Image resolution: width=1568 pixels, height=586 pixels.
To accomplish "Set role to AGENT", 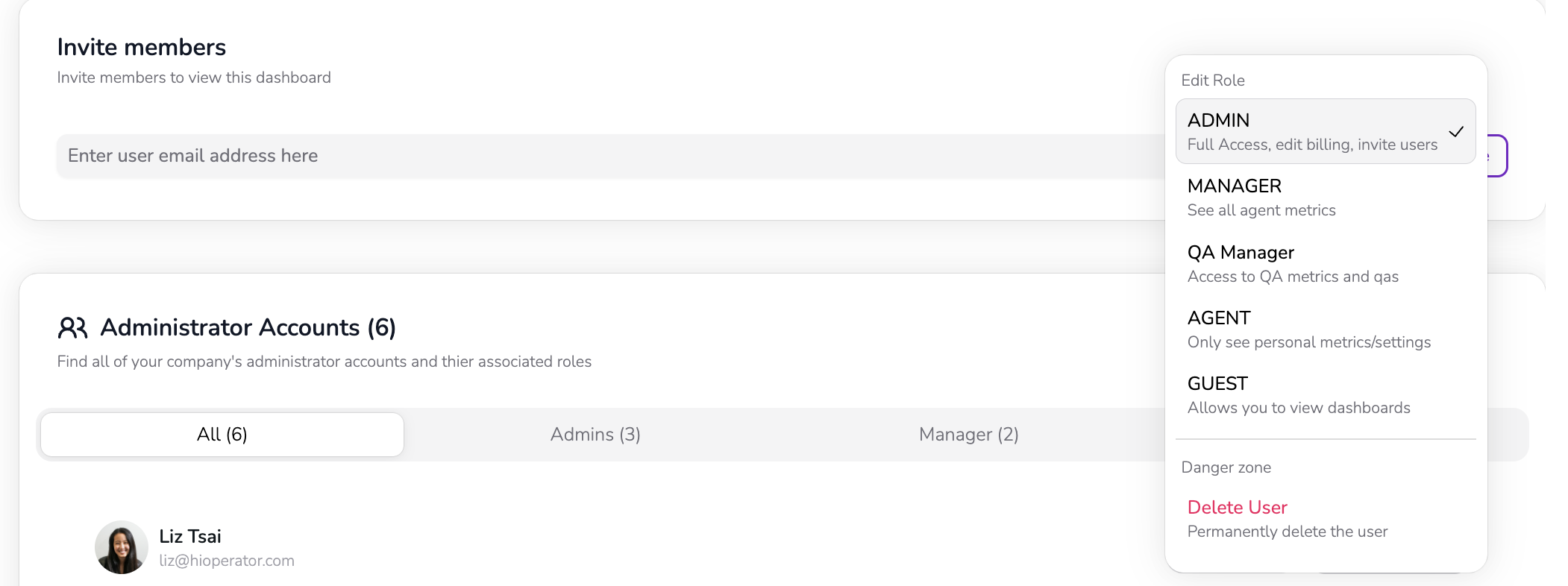I will pyautogui.click(x=1308, y=330).
